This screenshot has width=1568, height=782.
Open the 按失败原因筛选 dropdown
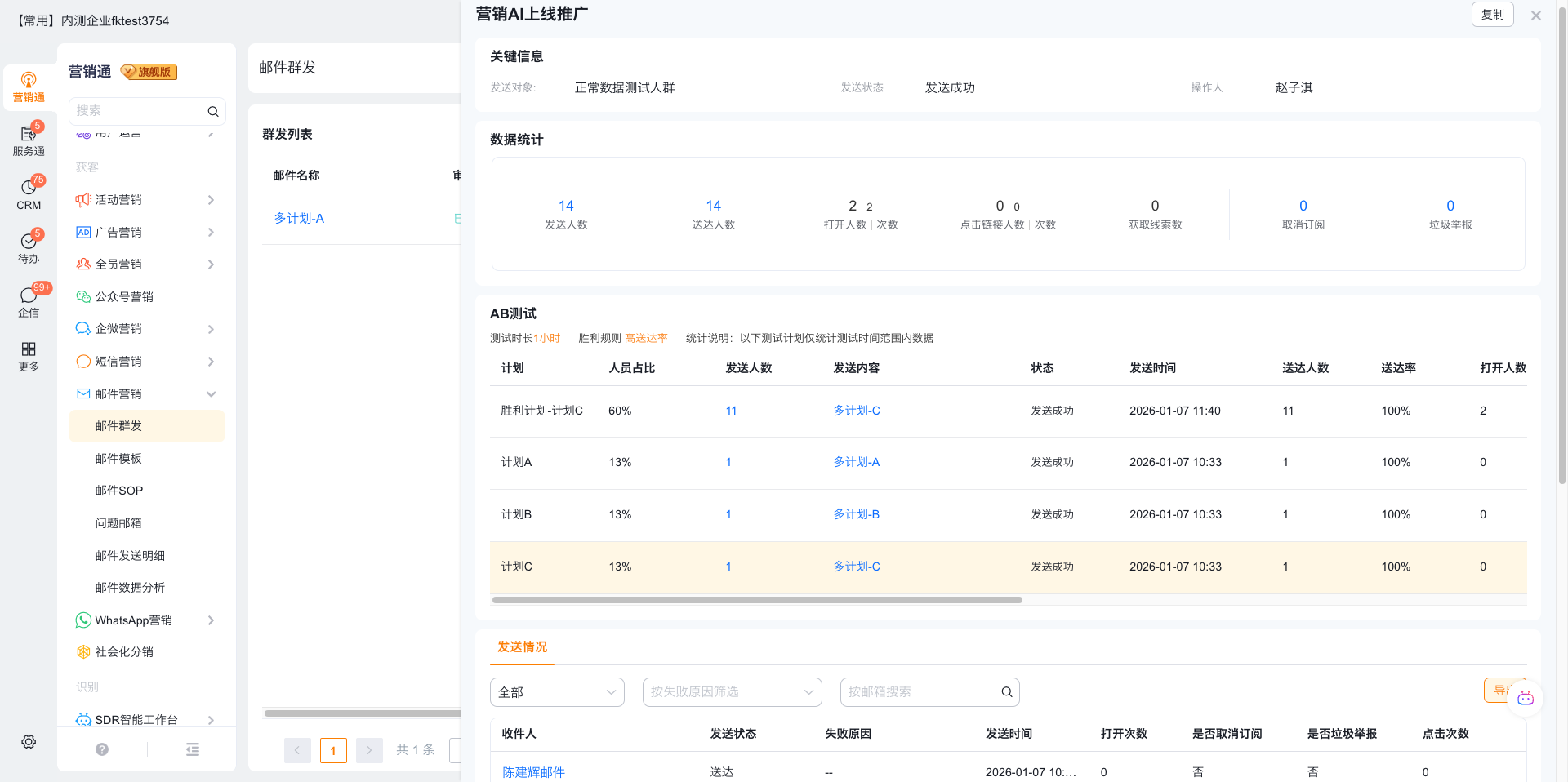pyautogui.click(x=732, y=692)
